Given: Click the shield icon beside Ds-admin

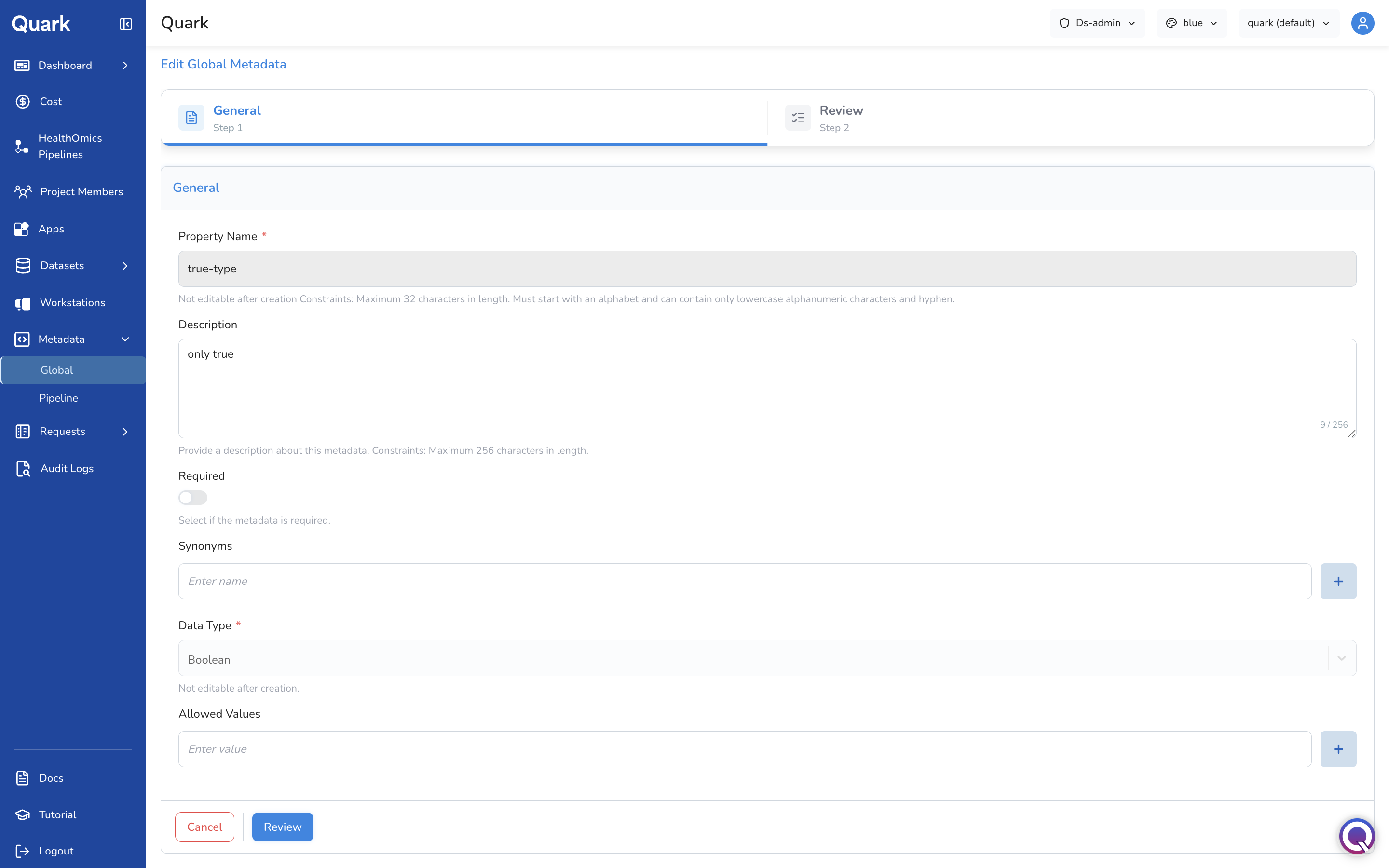Looking at the screenshot, I should [x=1064, y=24].
